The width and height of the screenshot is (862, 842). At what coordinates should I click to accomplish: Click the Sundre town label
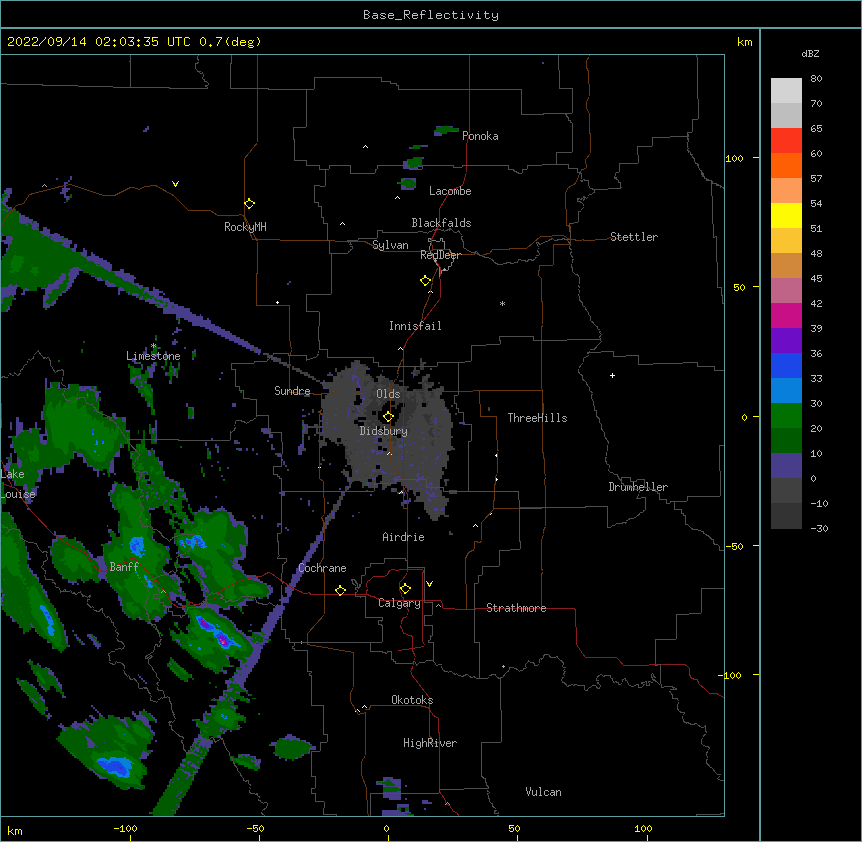click(292, 391)
